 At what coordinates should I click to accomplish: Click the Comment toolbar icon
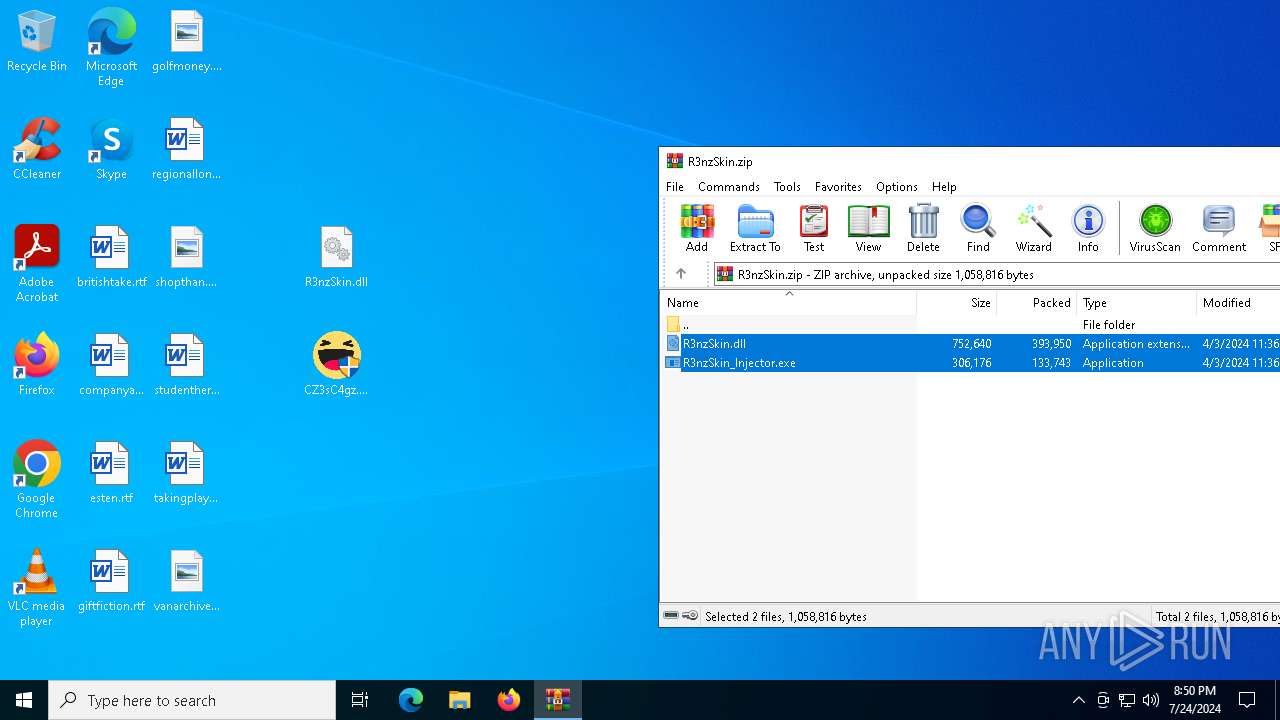[x=1218, y=228]
